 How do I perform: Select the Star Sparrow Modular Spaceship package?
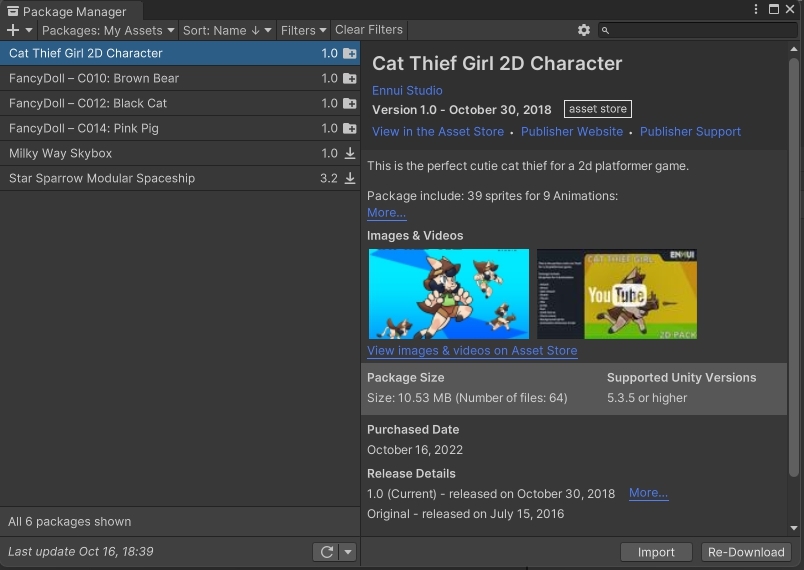(179, 178)
